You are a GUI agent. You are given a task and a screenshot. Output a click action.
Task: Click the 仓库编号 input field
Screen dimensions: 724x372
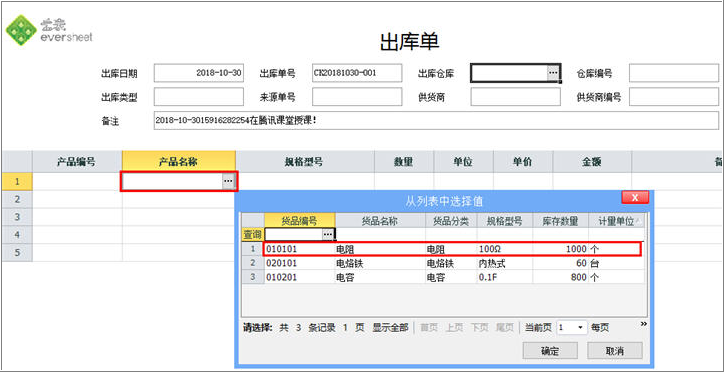pos(674,73)
